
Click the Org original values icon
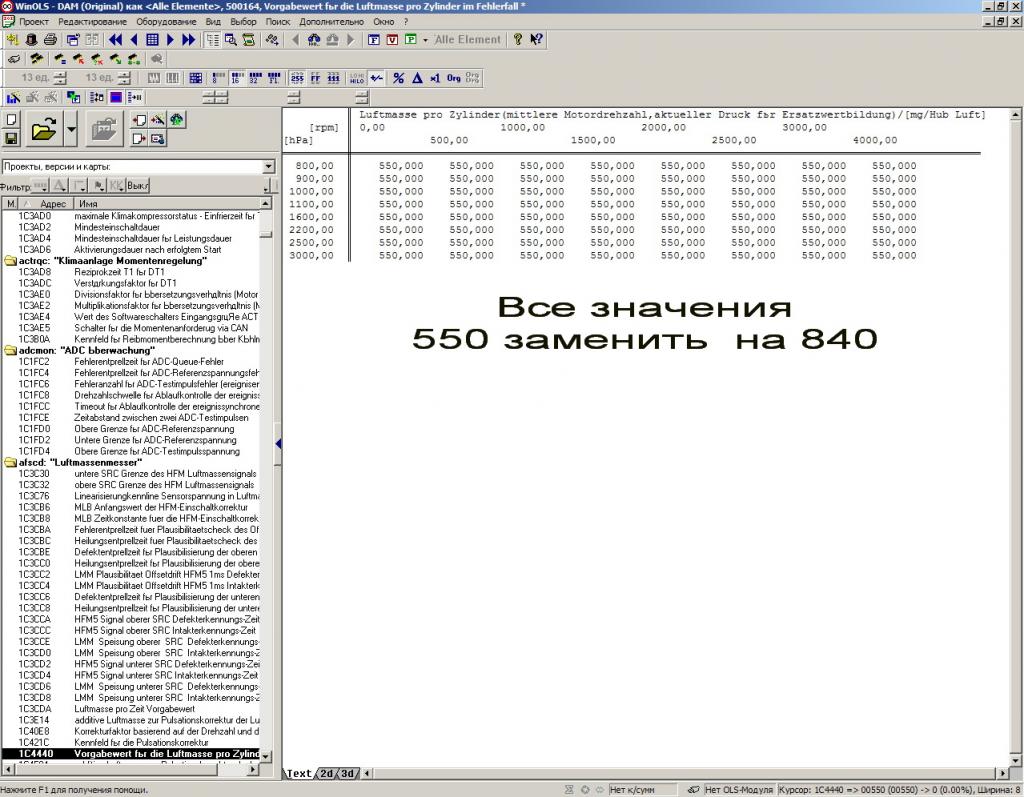pyautogui.click(x=453, y=78)
